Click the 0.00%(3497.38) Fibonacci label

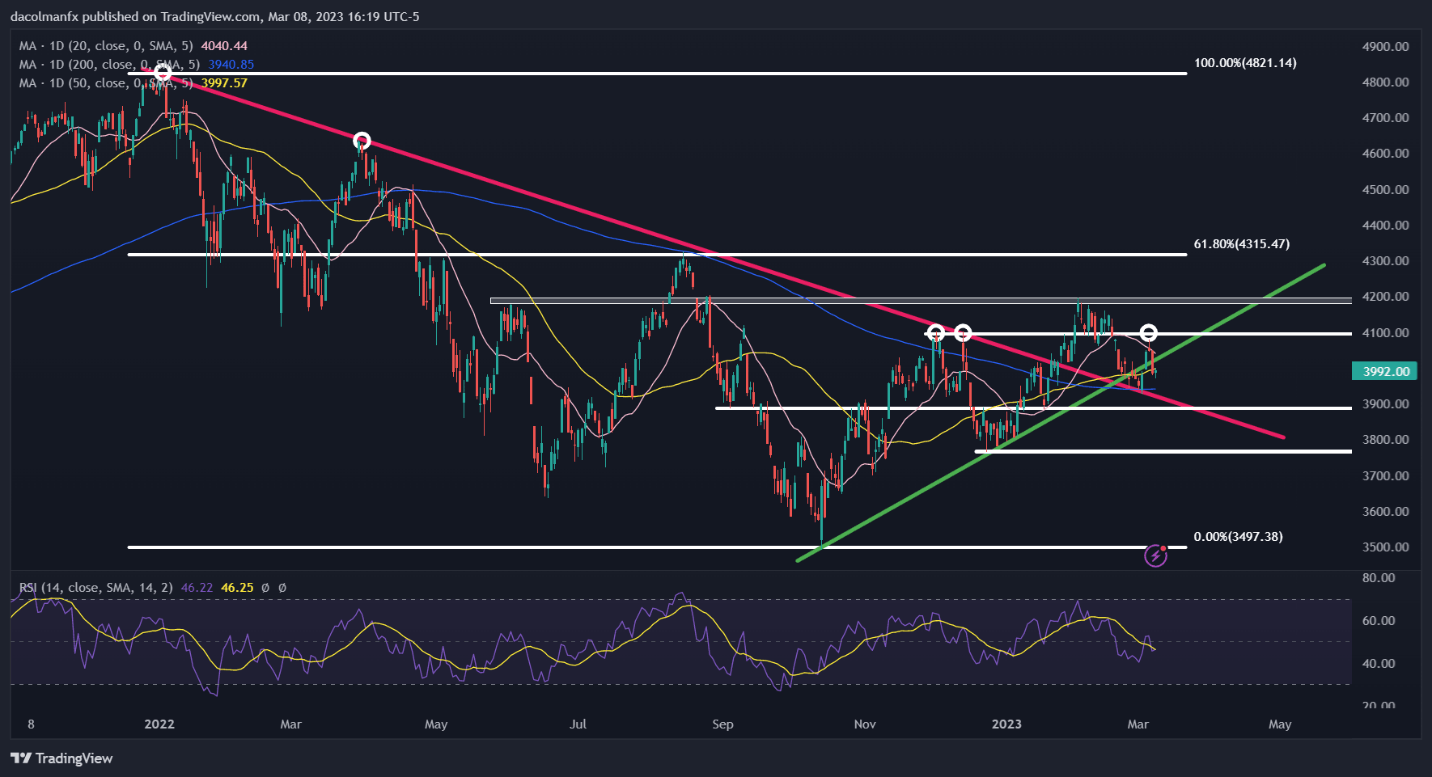1238,536
